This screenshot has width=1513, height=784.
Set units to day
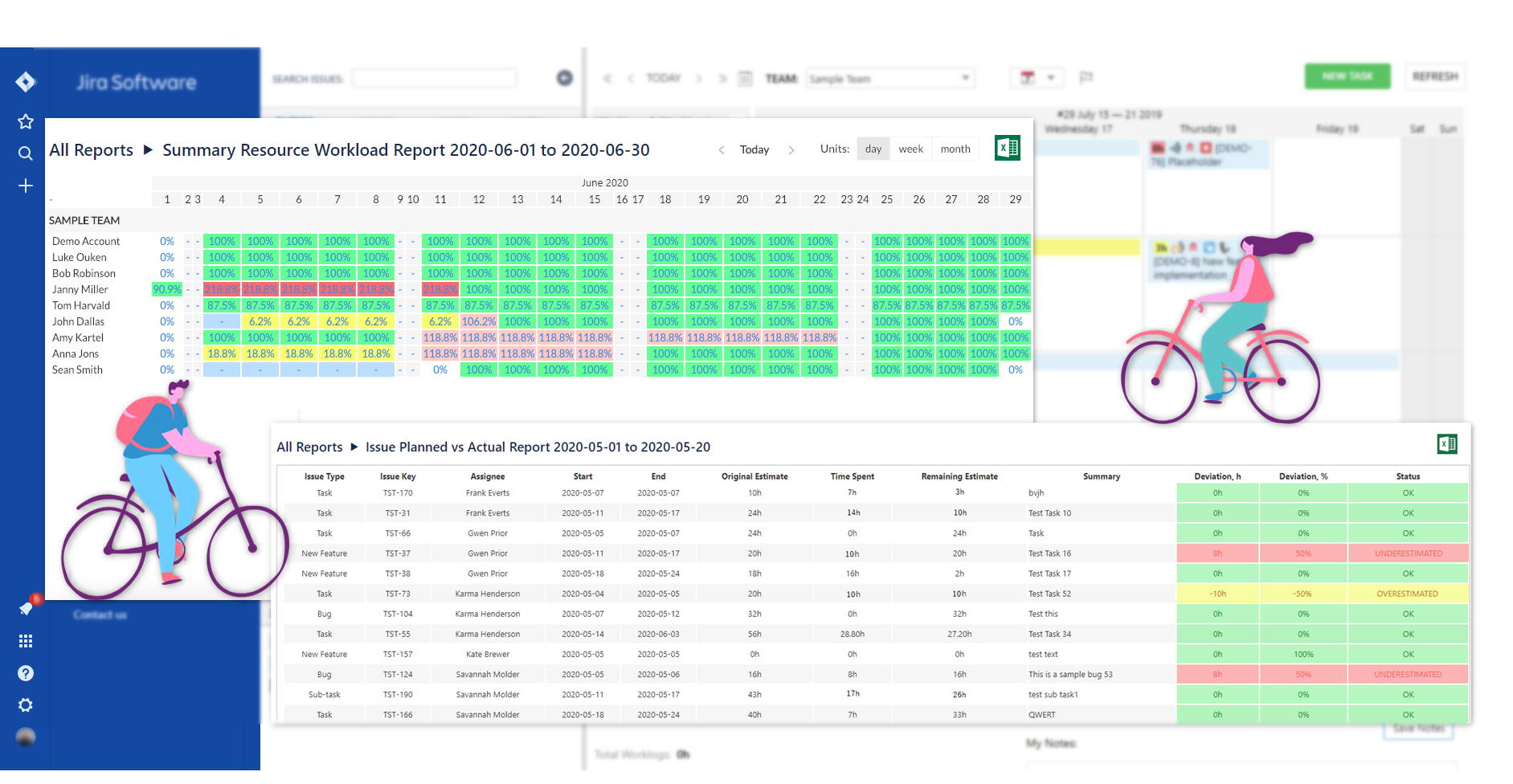coord(873,149)
